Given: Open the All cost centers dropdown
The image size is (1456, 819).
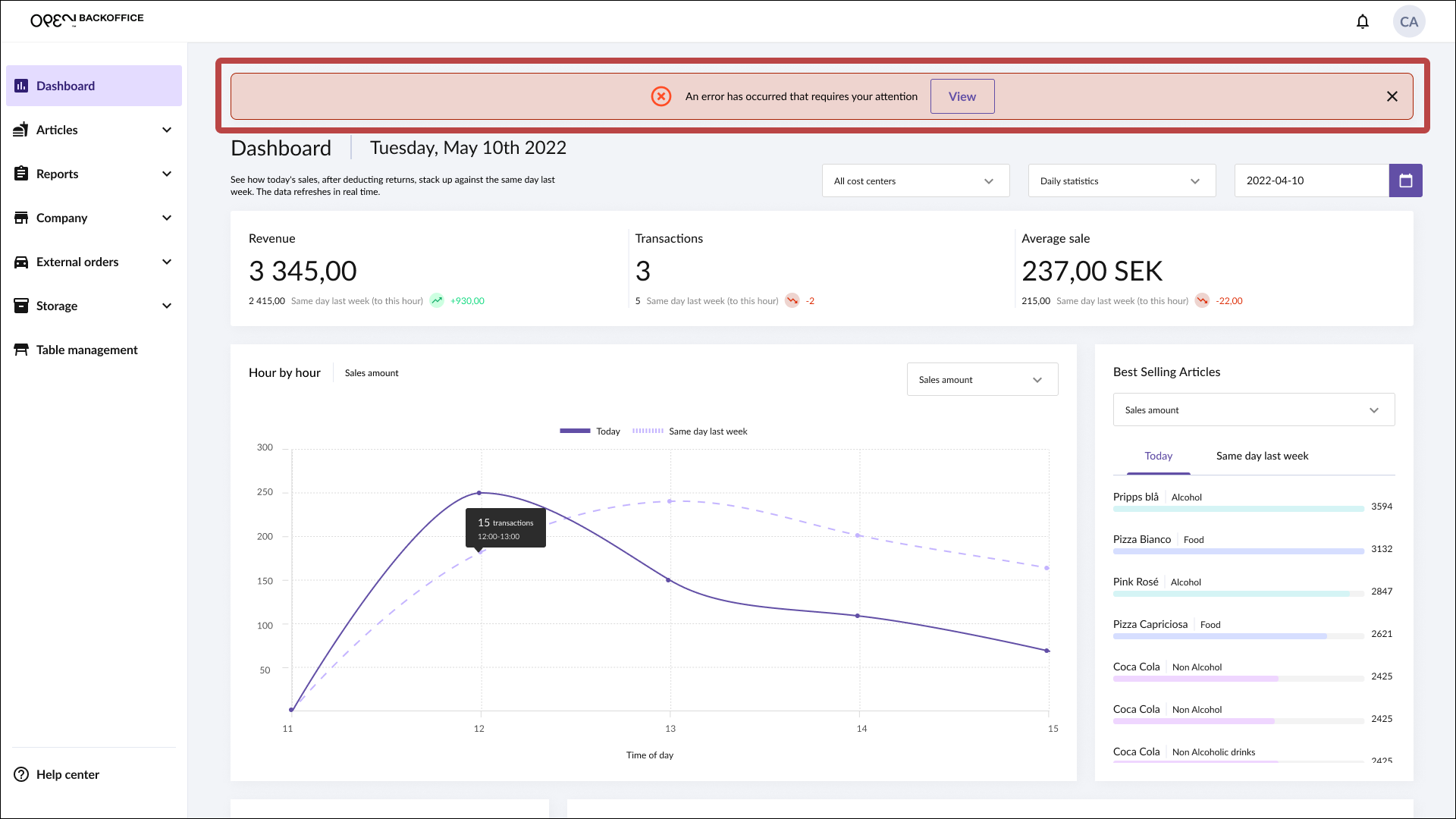Looking at the screenshot, I should (915, 181).
